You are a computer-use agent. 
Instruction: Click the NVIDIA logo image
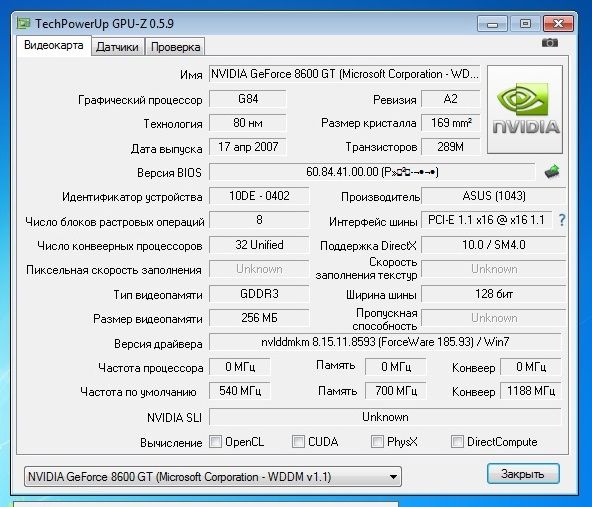[x=525, y=109]
